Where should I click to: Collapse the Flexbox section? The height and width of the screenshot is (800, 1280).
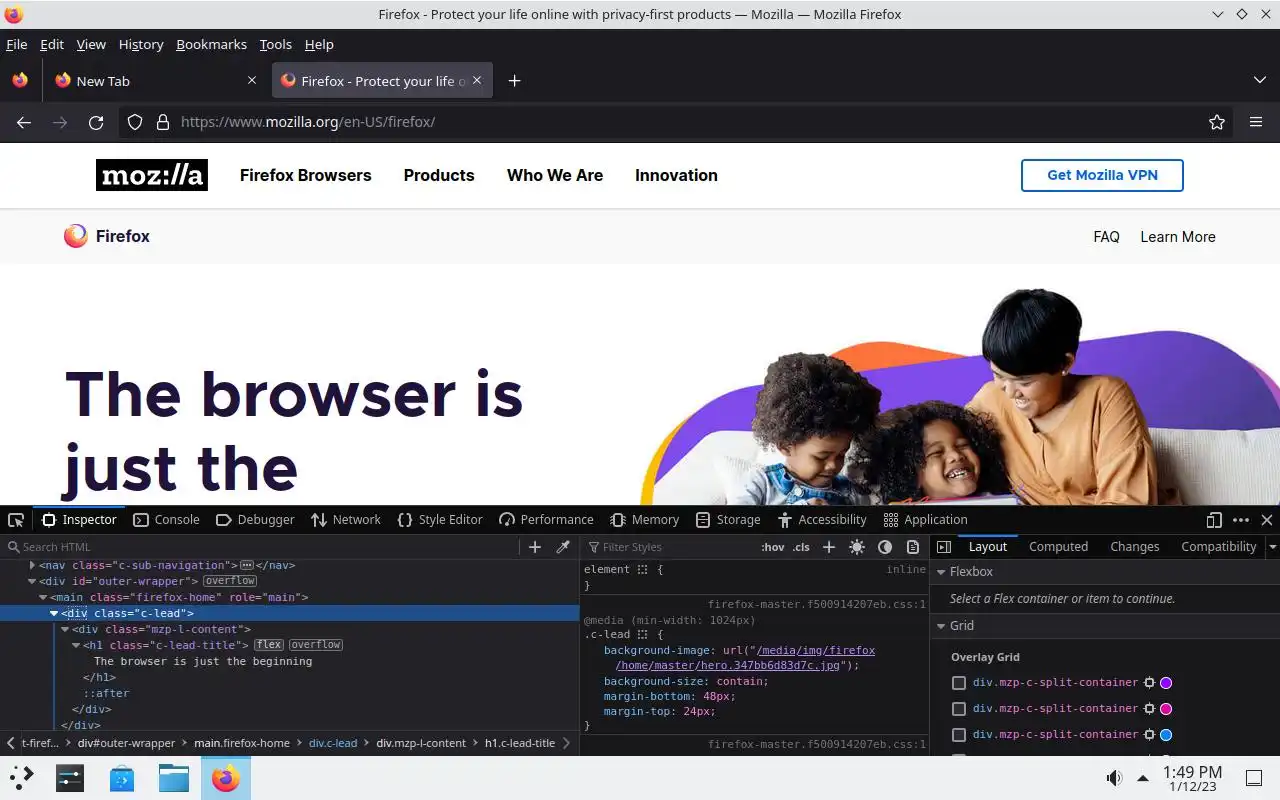click(941, 572)
